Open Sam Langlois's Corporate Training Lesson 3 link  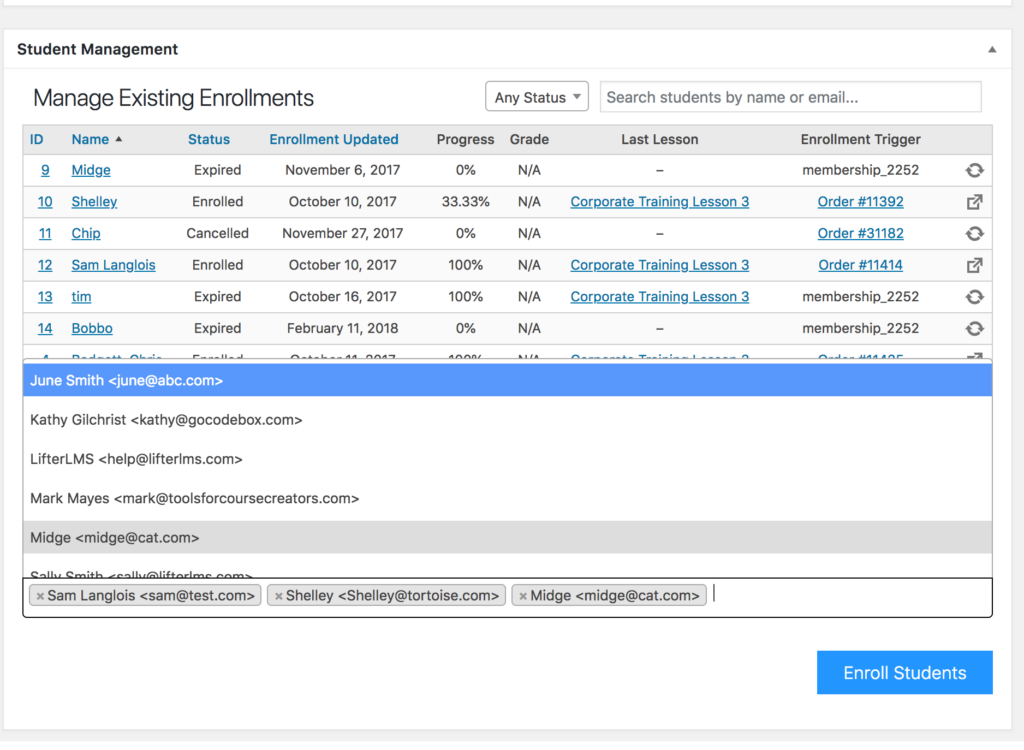660,265
